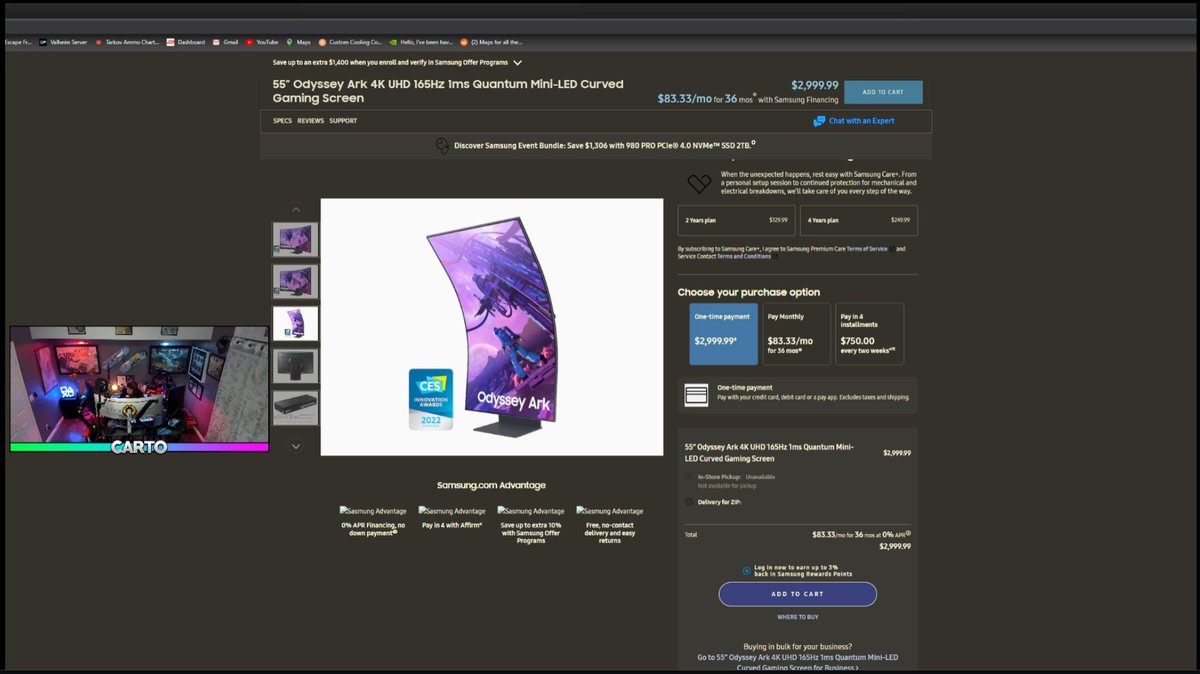Click the streamer webcam overlay labeled CARTO
1200x674 pixels.
tap(139, 388)
